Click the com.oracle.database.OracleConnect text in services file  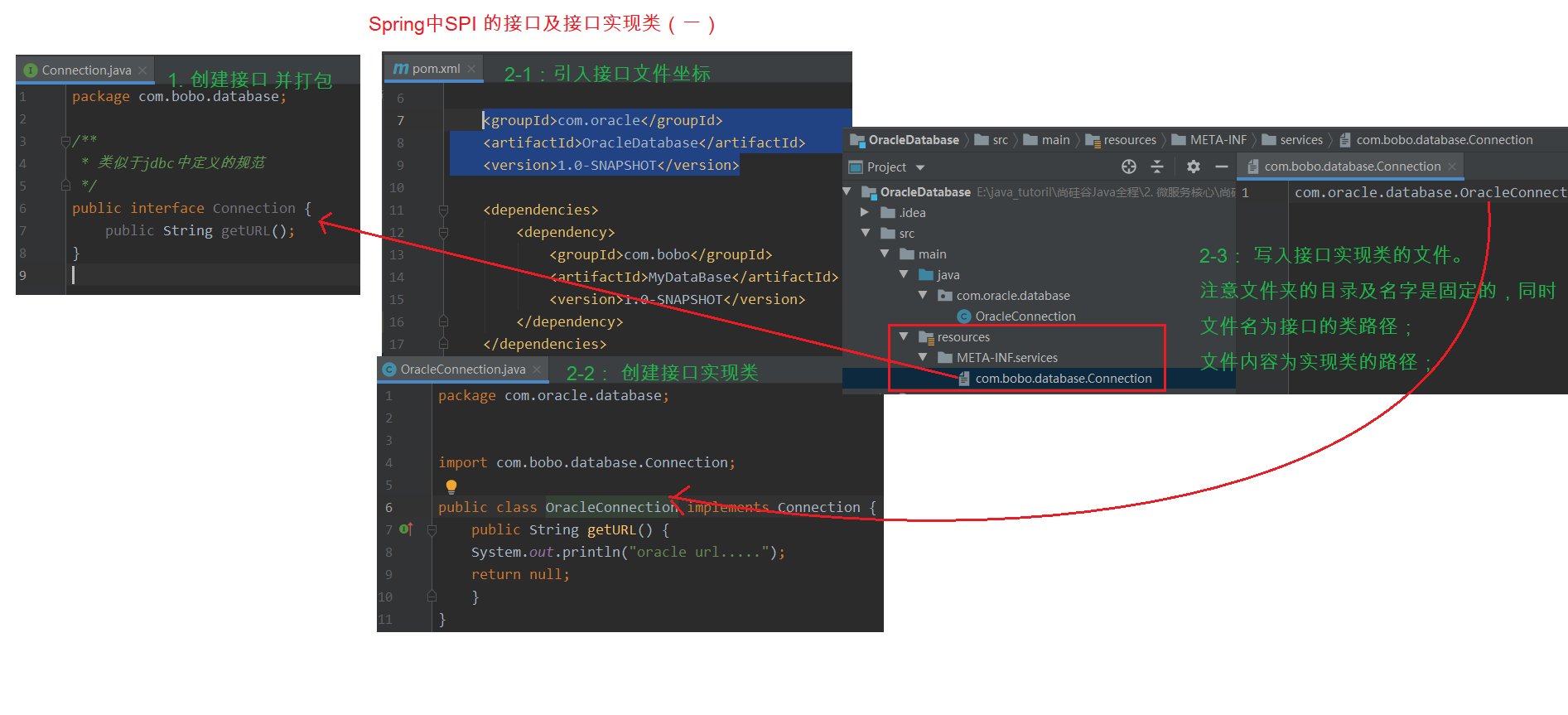point(1430,192)
